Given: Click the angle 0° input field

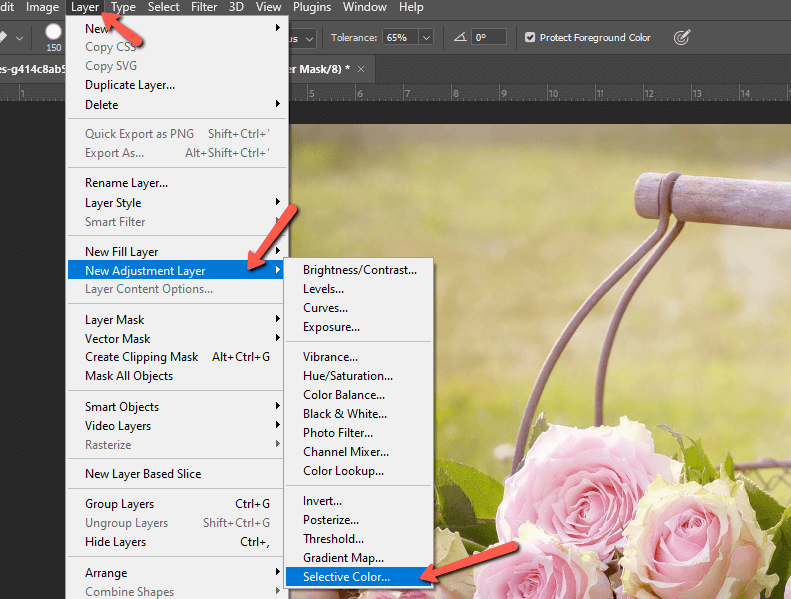Looking at the screenshot, I should click(x=489, y=37).
